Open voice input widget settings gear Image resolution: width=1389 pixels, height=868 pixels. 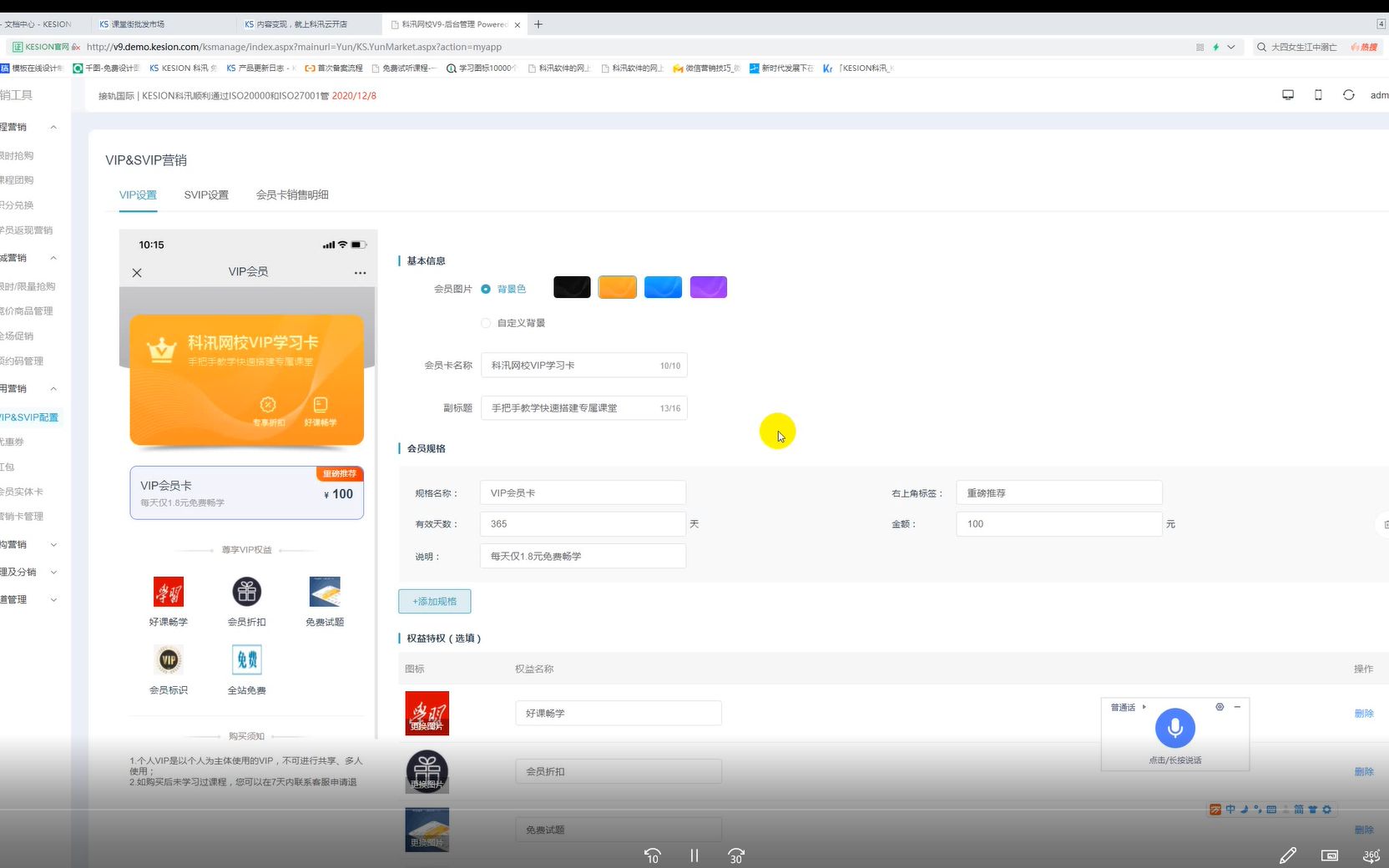(1220, 707)
